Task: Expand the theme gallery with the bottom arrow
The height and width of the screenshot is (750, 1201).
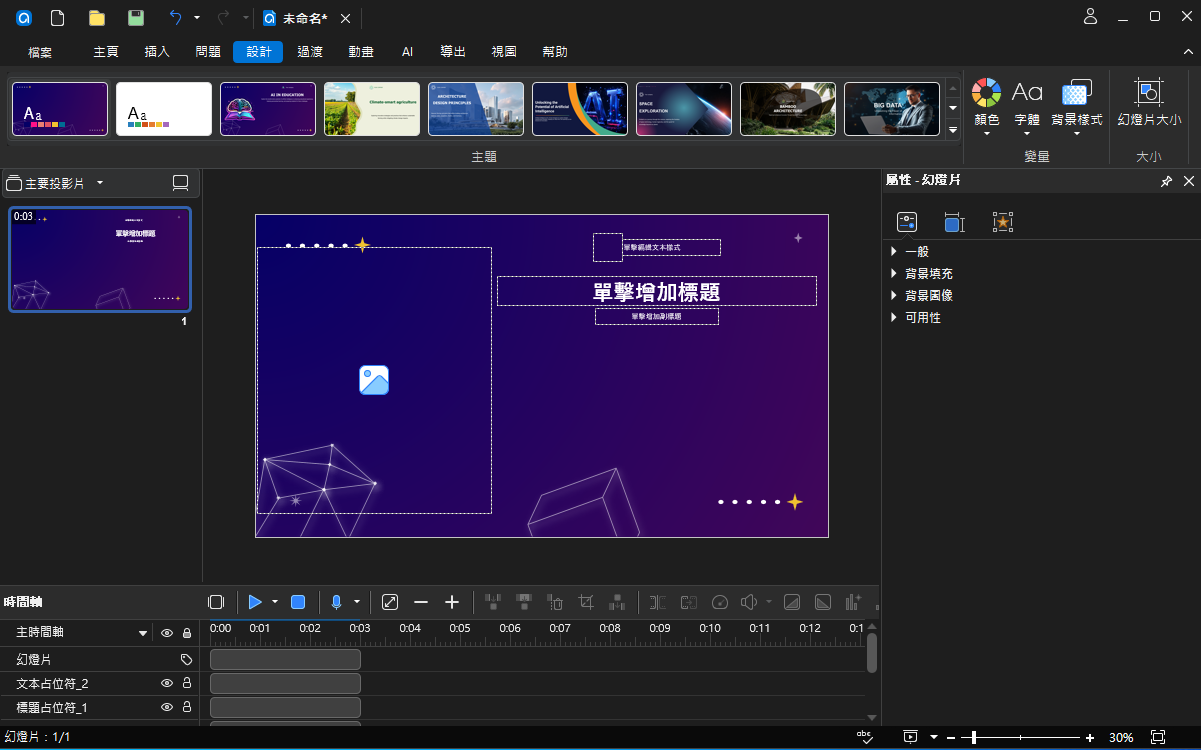Action: (x=953, y=129)
